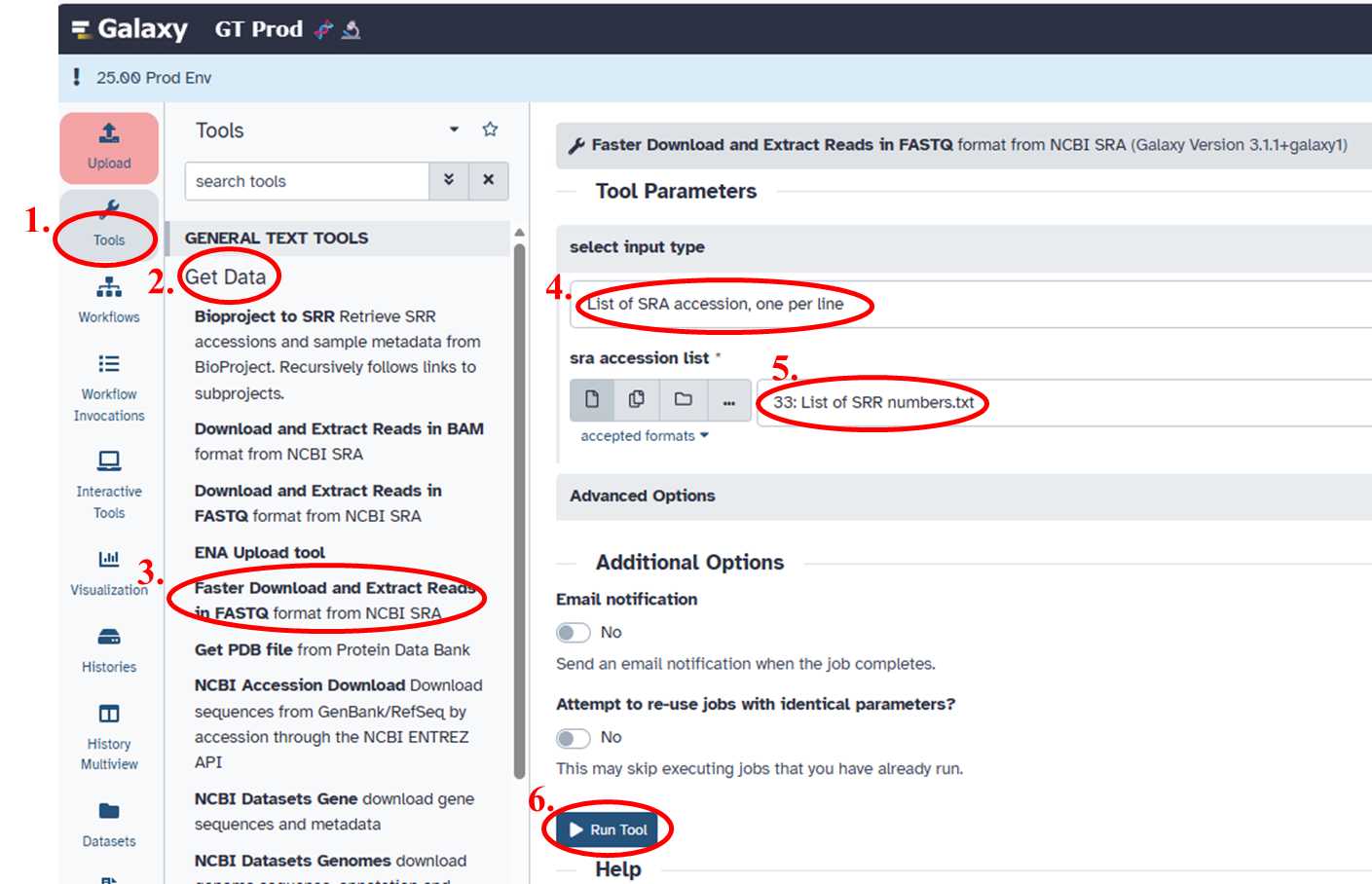Select single dataset file icon

pyautogui.click(x=592, y=400)
